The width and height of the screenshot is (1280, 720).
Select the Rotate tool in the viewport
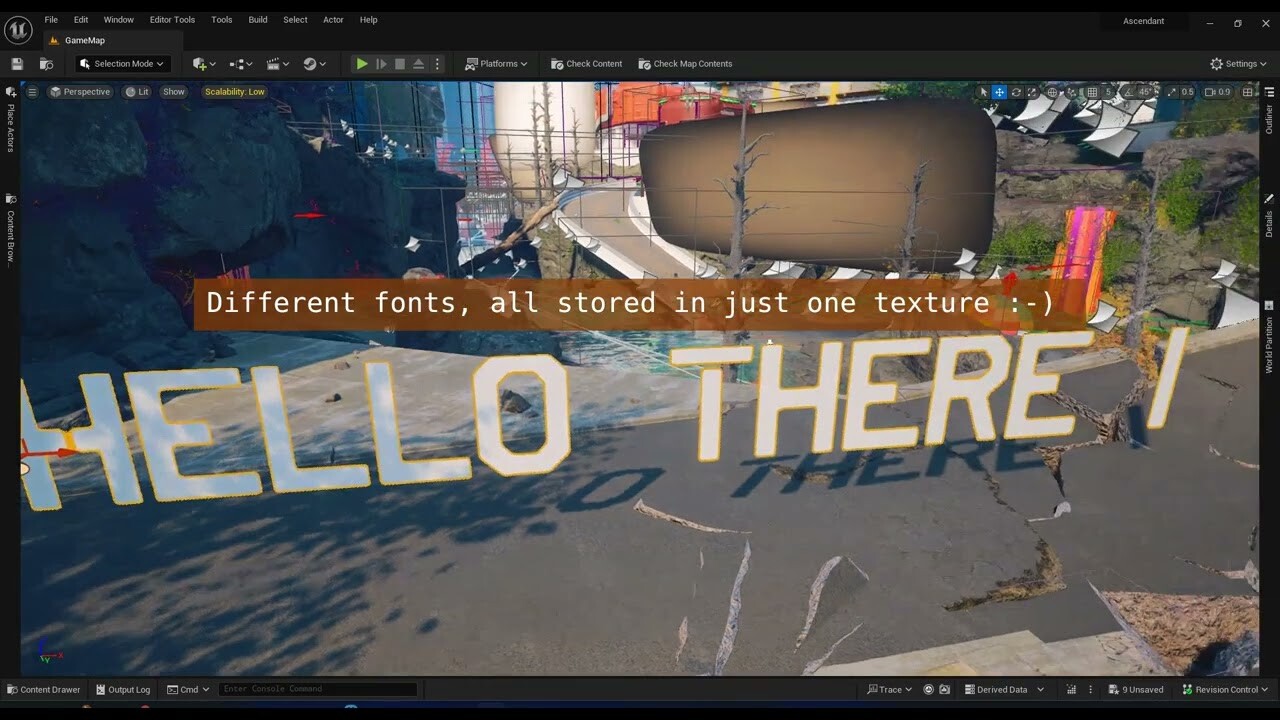1016,91
